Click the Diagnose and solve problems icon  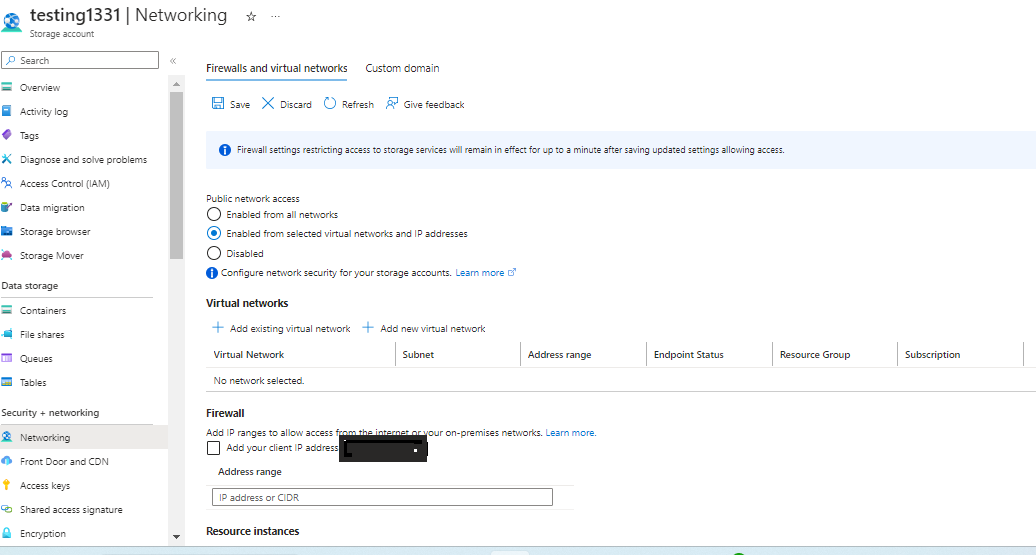pyautogui.click(x=7, y=159)
